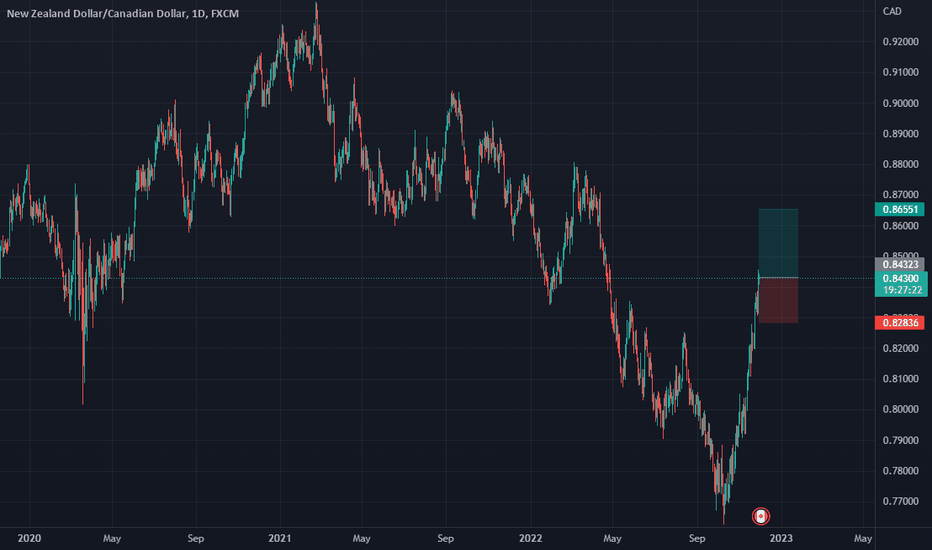Screen dimensions: 932x550
Task: Click the 0.88000 price axis label
Action: click(900, 164)
